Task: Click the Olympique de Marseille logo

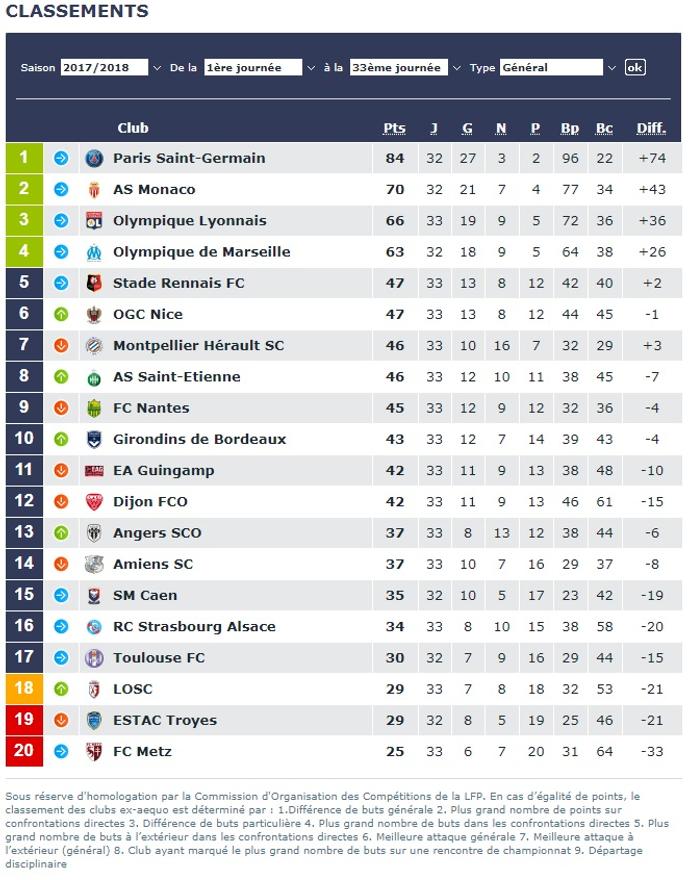Action: click(94, 252)
